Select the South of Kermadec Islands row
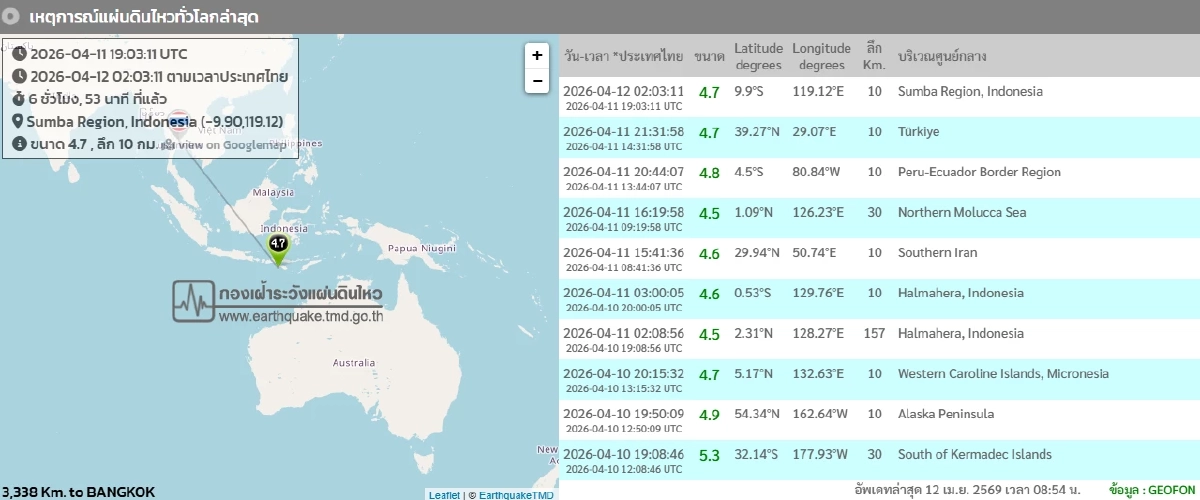The image size is (1200, 500). [x=878, y=460]
